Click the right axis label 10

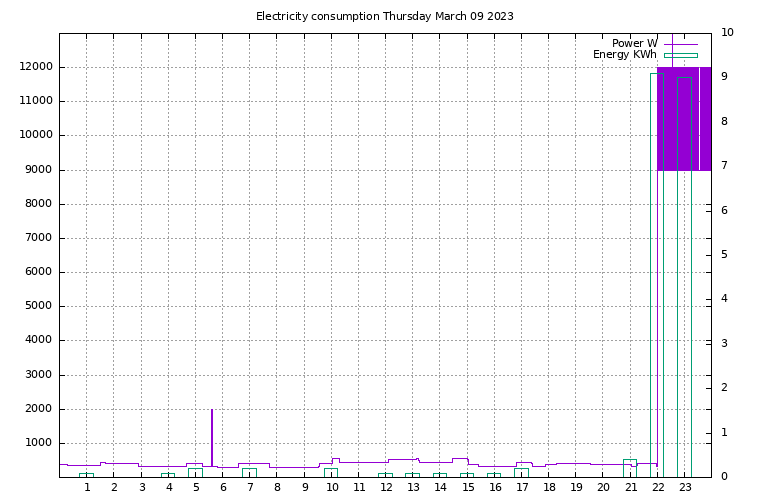point(727,32)
